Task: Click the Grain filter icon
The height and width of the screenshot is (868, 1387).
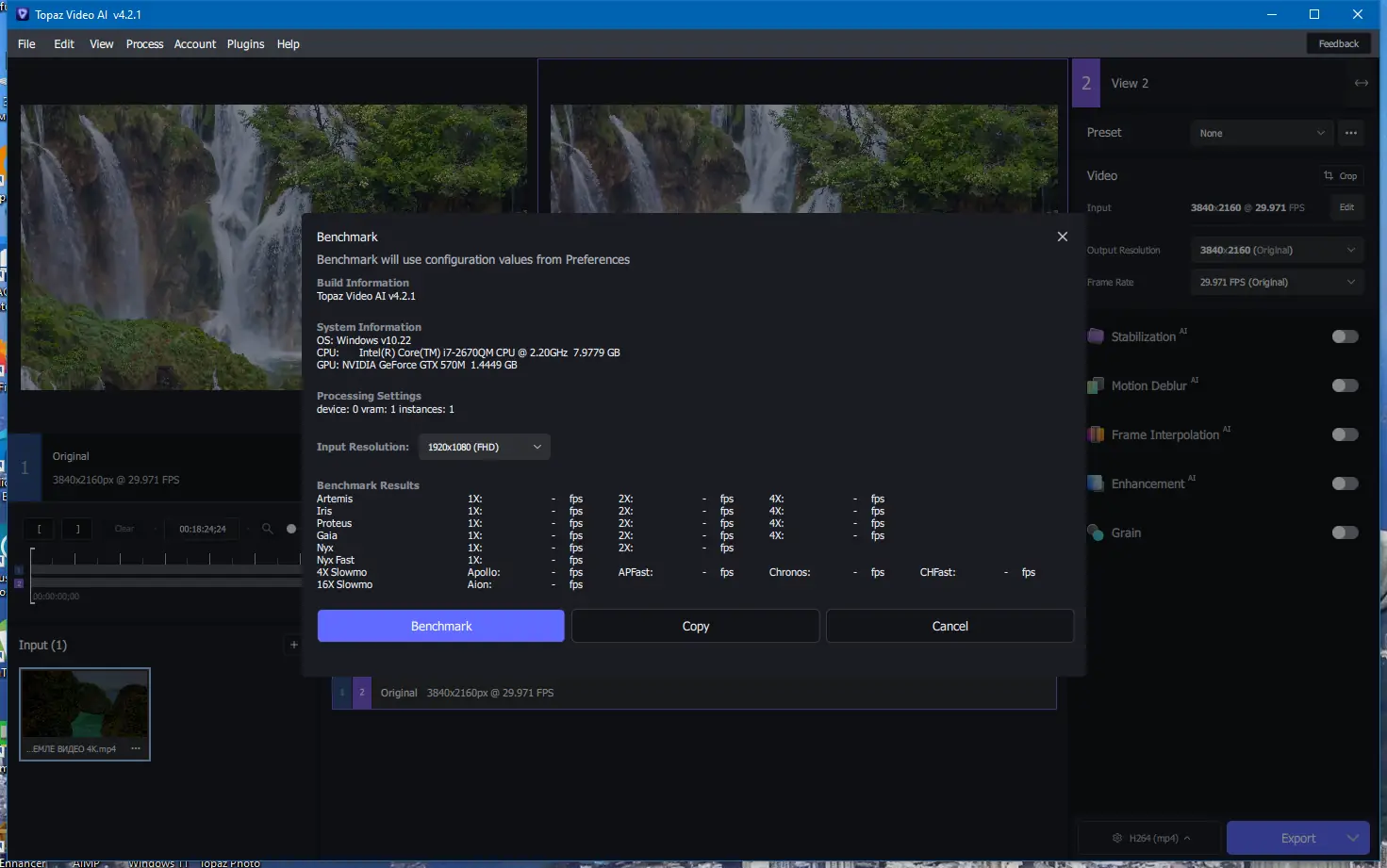Action: click(1096, 532)
